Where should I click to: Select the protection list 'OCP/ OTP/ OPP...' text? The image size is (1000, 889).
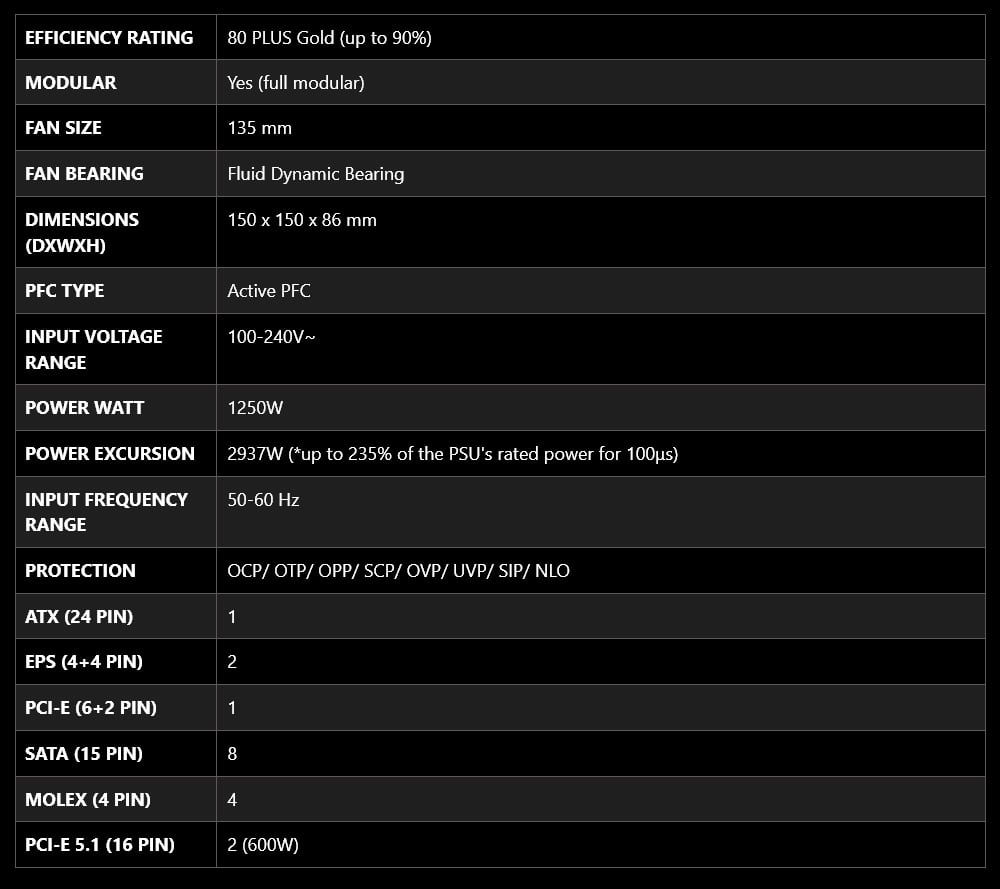click(x=398, y=571)
